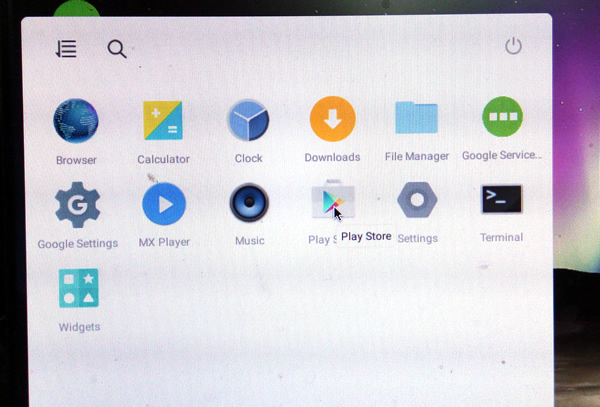This screenshot has height=407, width=600.
Task: Click the 'Clock' label text
Action: pos(248,158)
